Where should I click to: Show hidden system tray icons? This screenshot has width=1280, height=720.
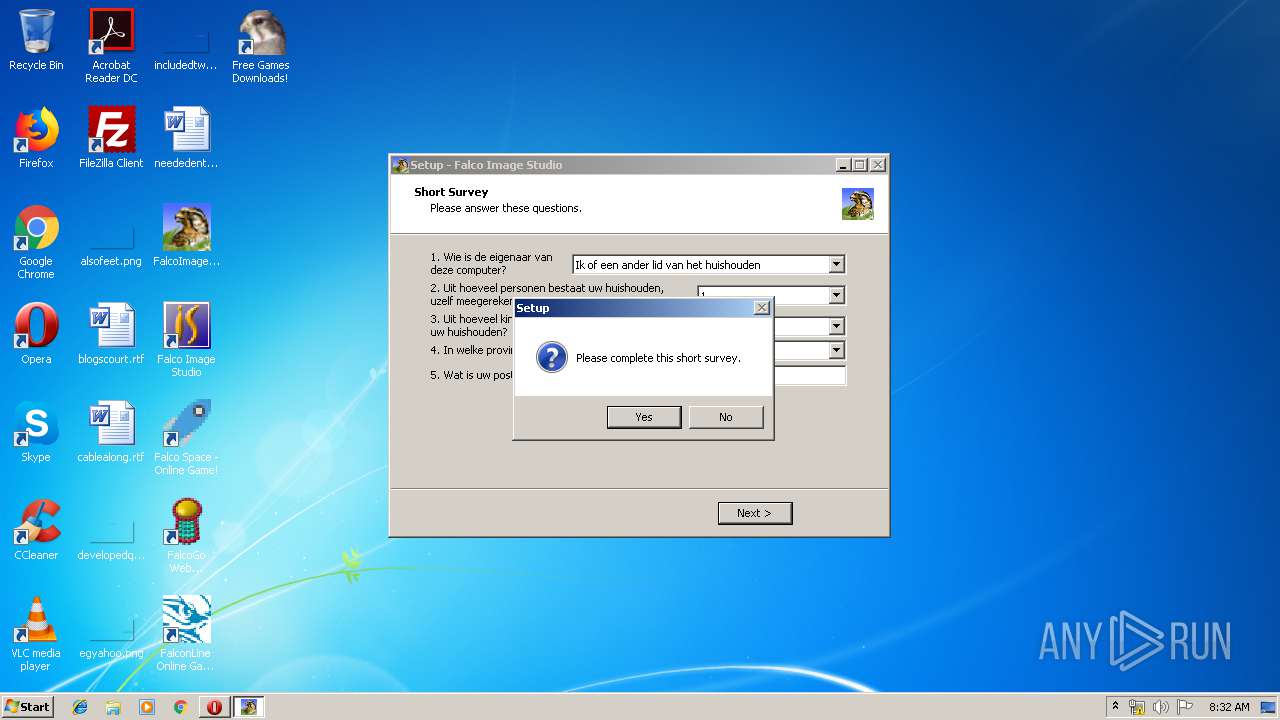pos(1115,707)
